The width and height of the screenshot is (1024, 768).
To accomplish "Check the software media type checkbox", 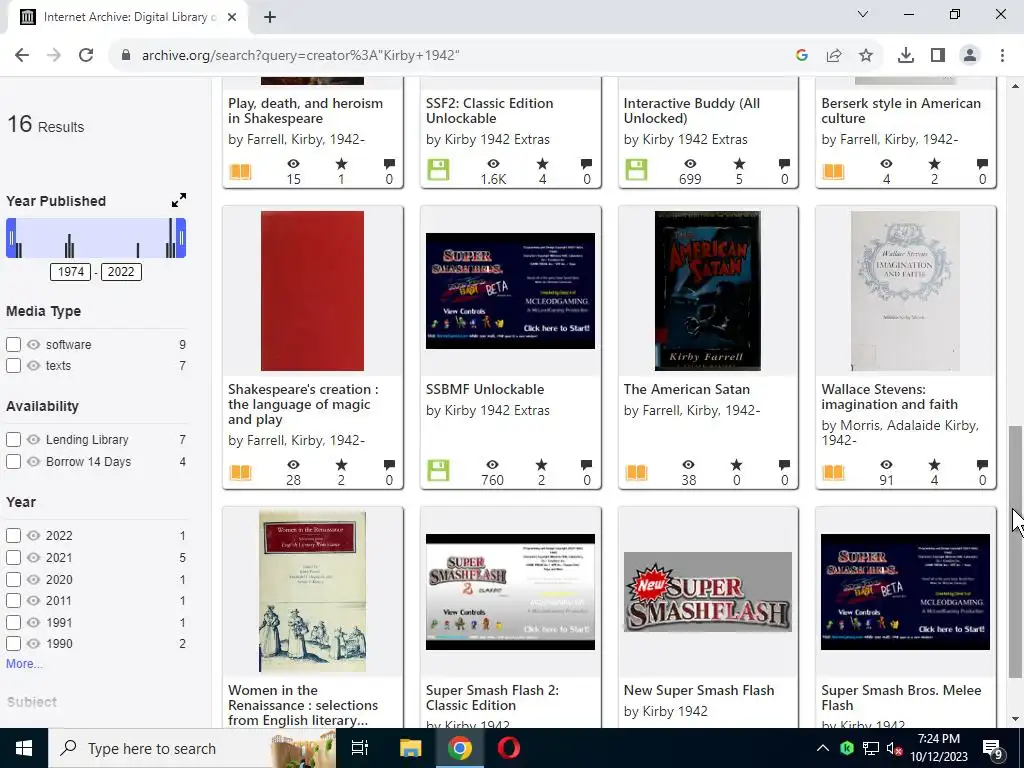I will [13, 344].
